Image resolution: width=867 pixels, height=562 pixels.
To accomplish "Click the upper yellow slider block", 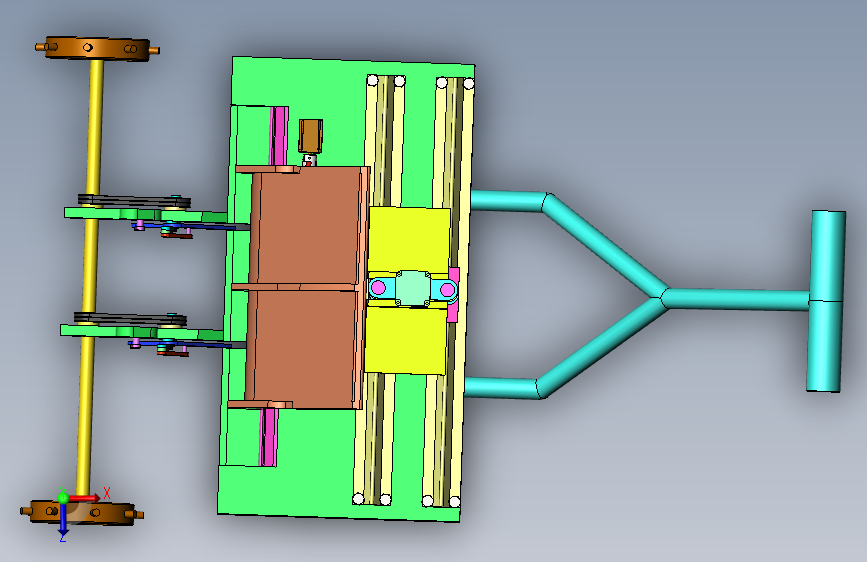I will pos(409,240).
